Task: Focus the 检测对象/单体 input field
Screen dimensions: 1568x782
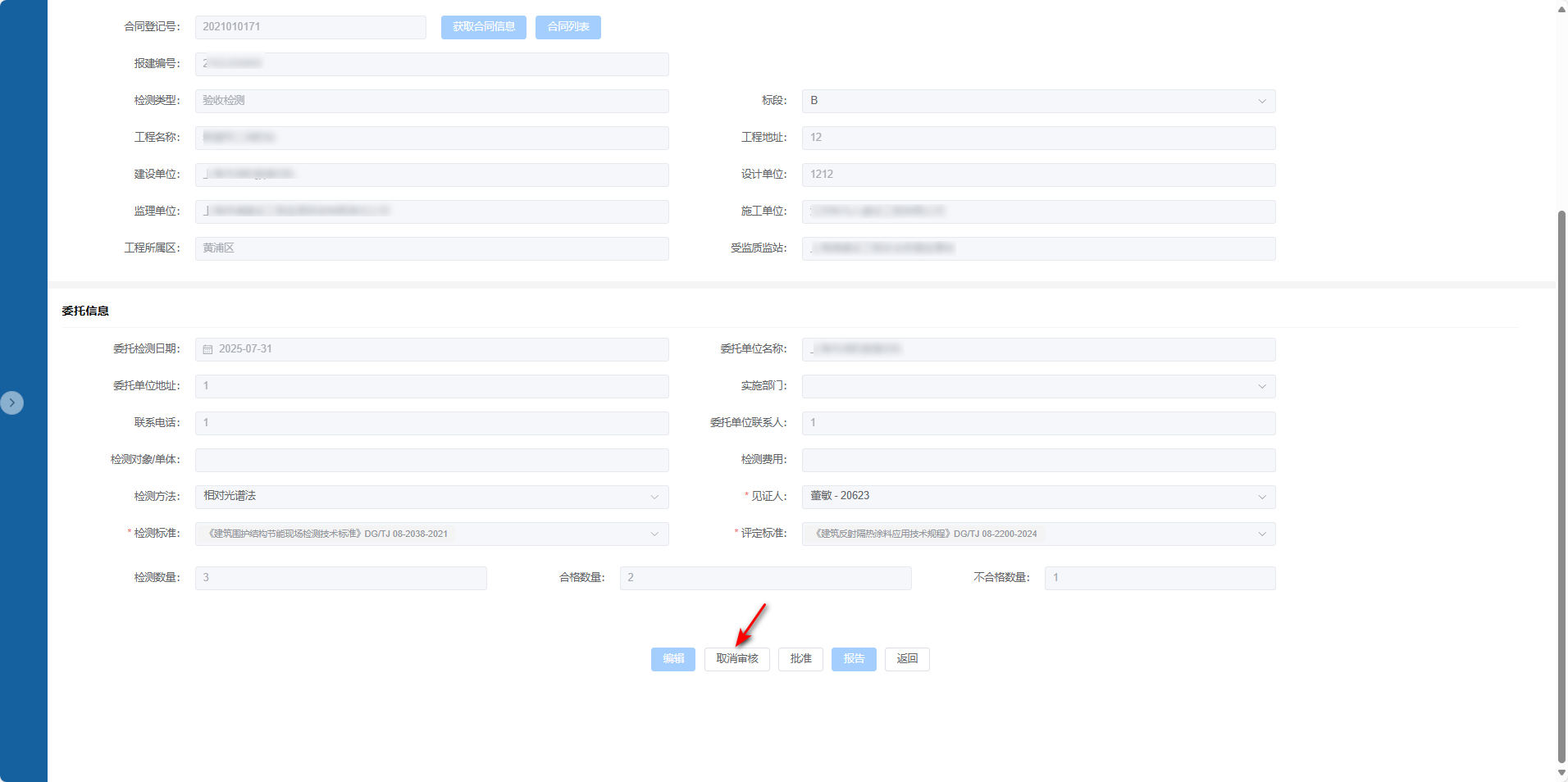Action: pos(431,460)
